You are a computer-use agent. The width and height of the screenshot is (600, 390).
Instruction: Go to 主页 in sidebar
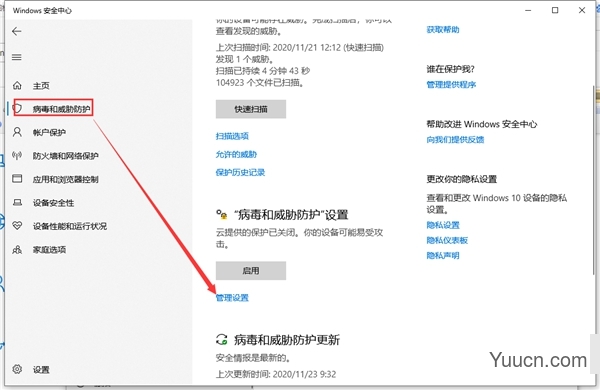pyautogui.click(x=41, y=86)
